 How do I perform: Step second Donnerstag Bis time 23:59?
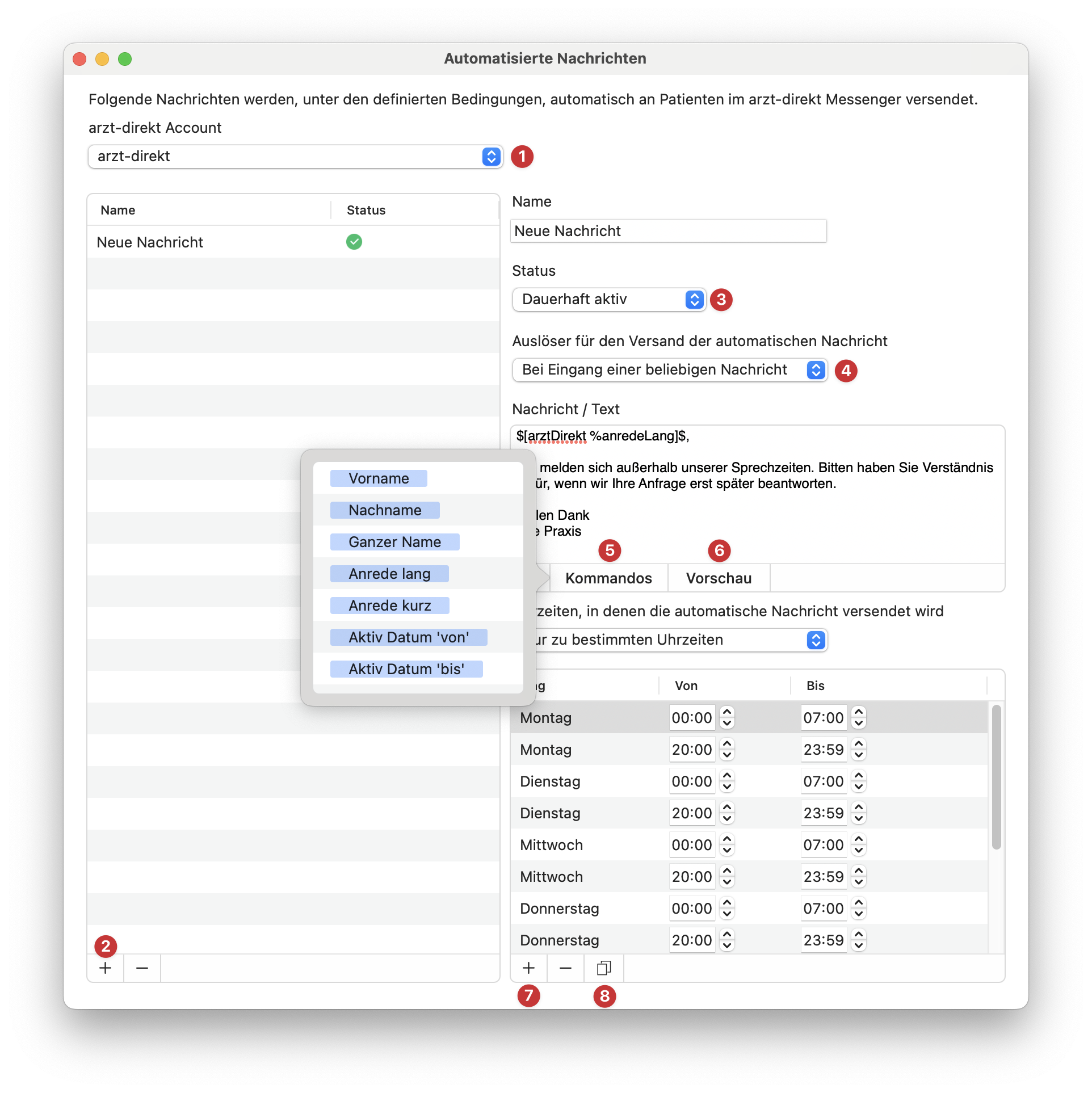(859, 940)
